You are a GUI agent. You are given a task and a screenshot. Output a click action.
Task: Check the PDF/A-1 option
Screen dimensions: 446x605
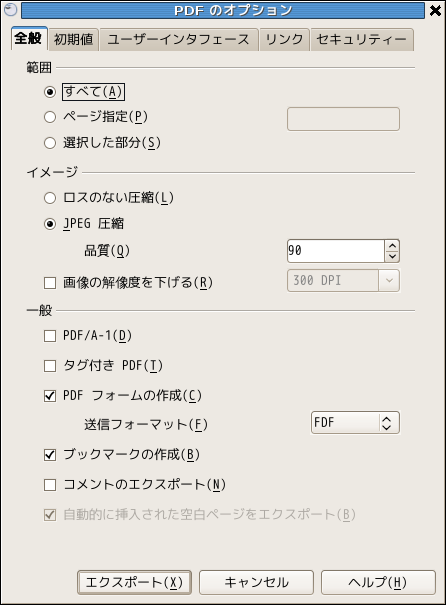[x=50, y=336]
